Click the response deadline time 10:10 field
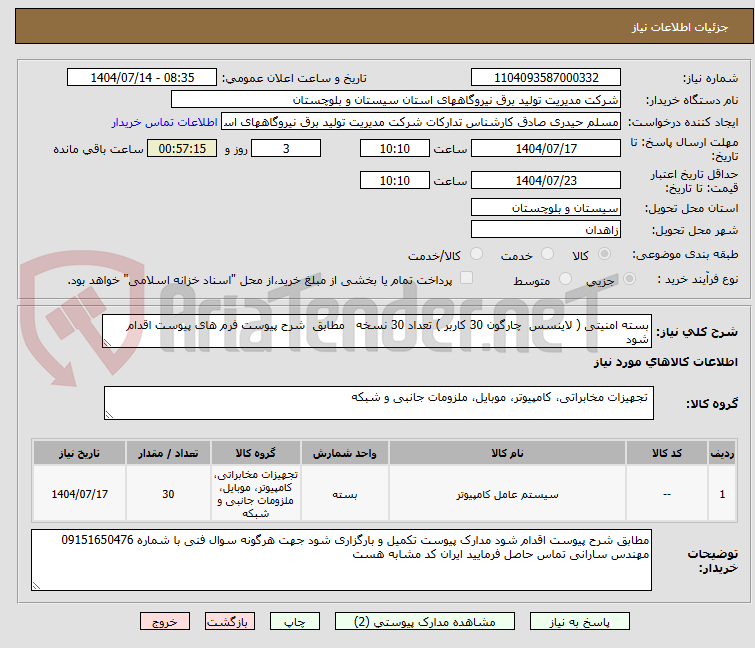 395,149
